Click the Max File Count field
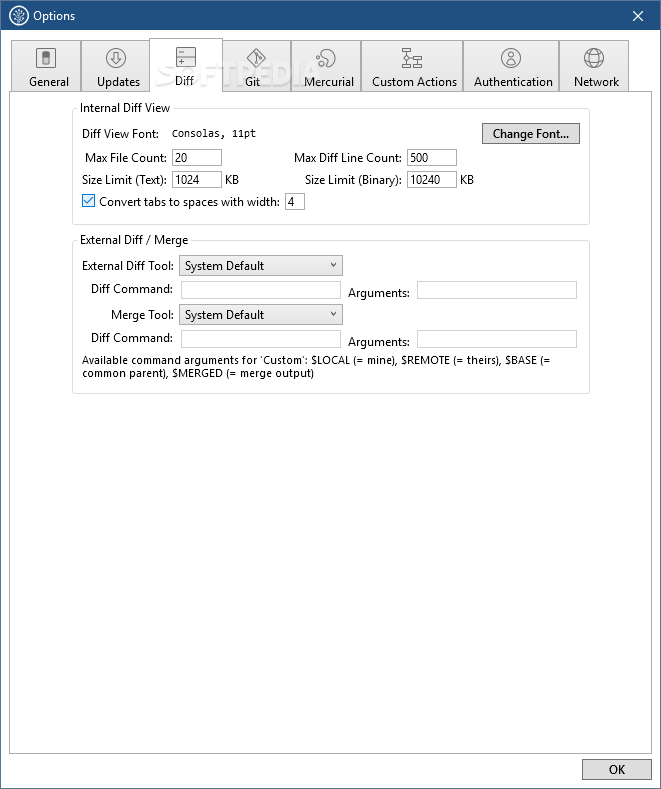 tap(197, 157)
